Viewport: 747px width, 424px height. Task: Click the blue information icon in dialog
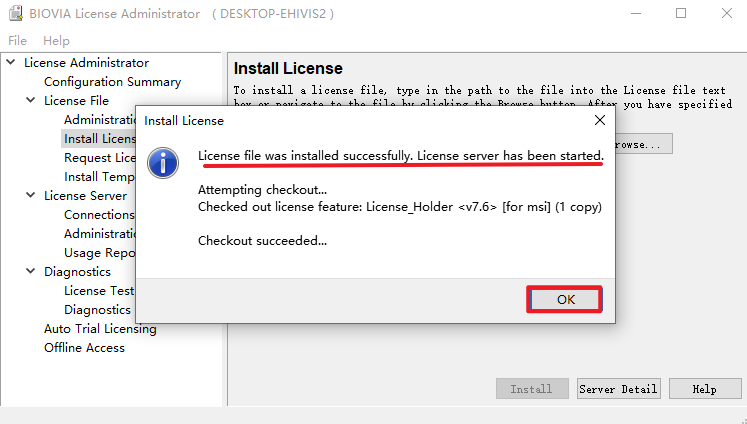pos(163,161)
